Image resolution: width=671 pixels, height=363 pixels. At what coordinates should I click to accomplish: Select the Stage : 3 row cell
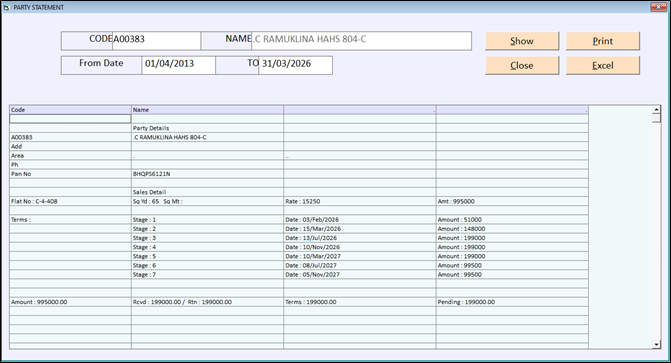[207, 238]
